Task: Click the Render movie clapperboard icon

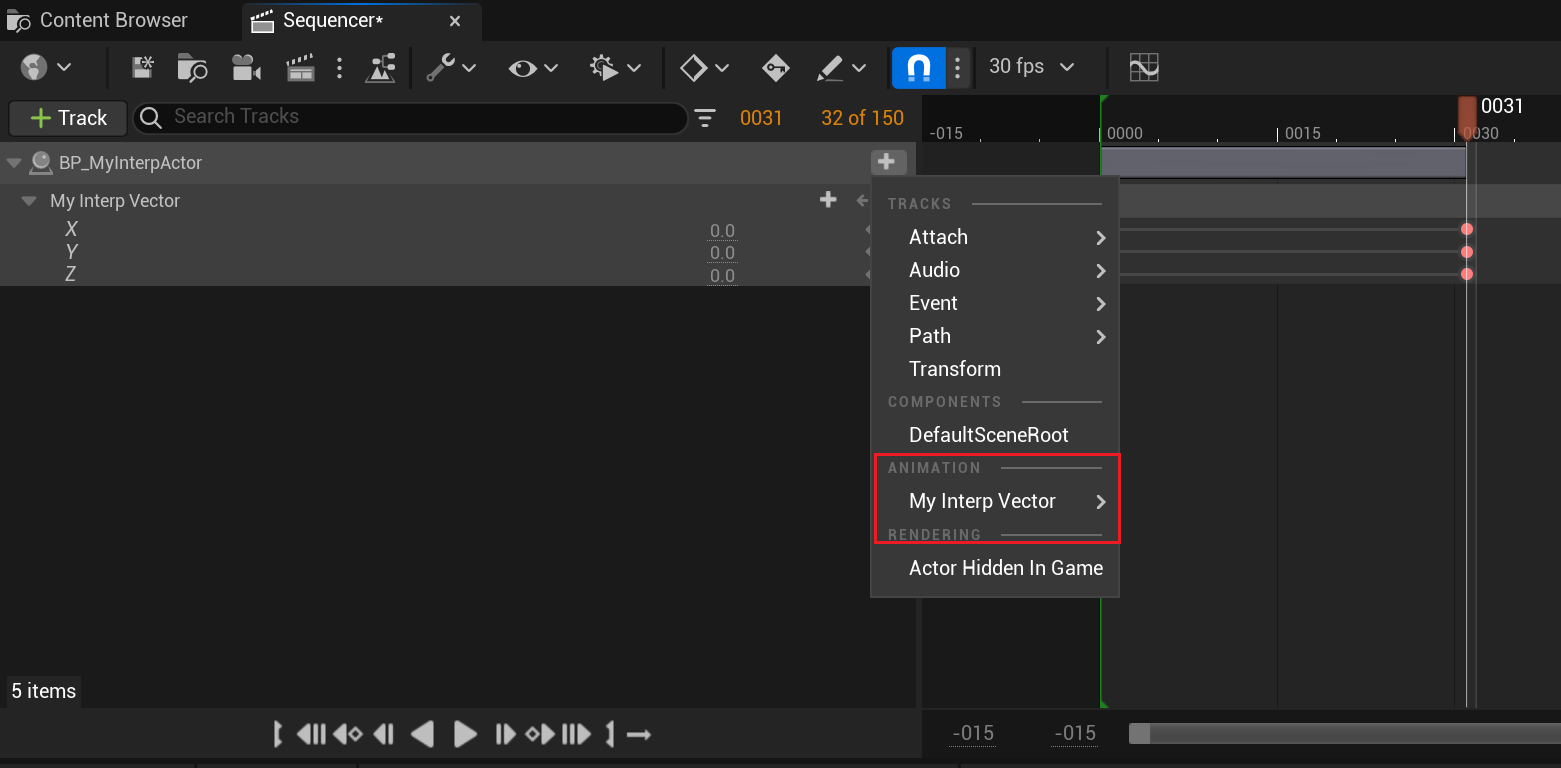Action: coord(300,68)
